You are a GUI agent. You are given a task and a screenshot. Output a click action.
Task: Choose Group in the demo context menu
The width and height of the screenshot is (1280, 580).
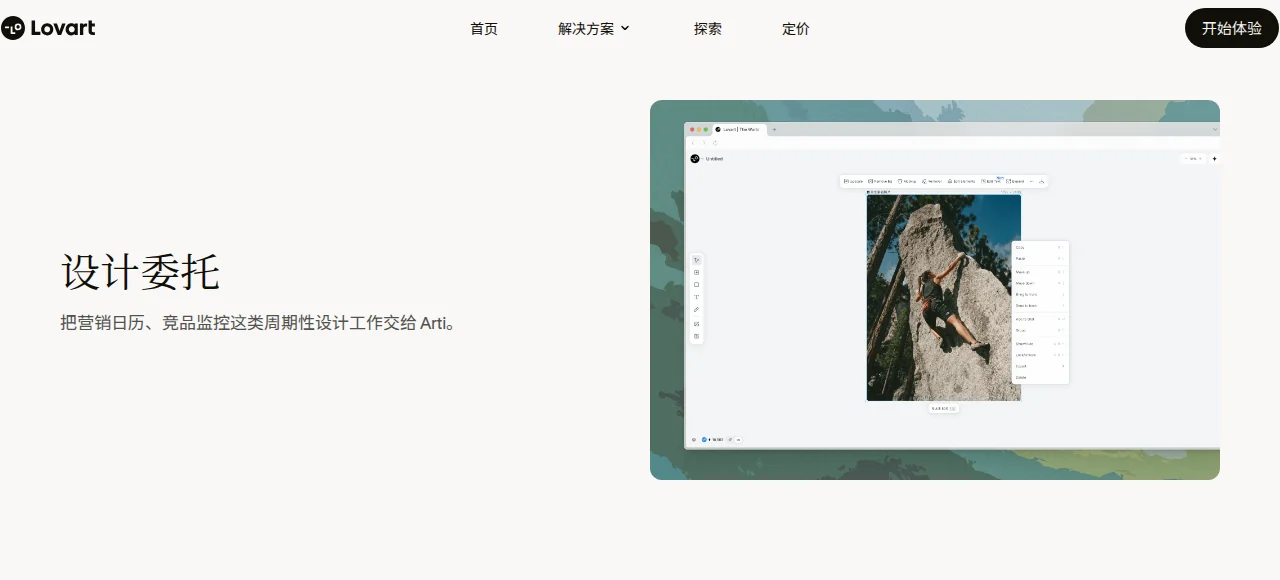pyautogui.click(x=1040, y=330)
